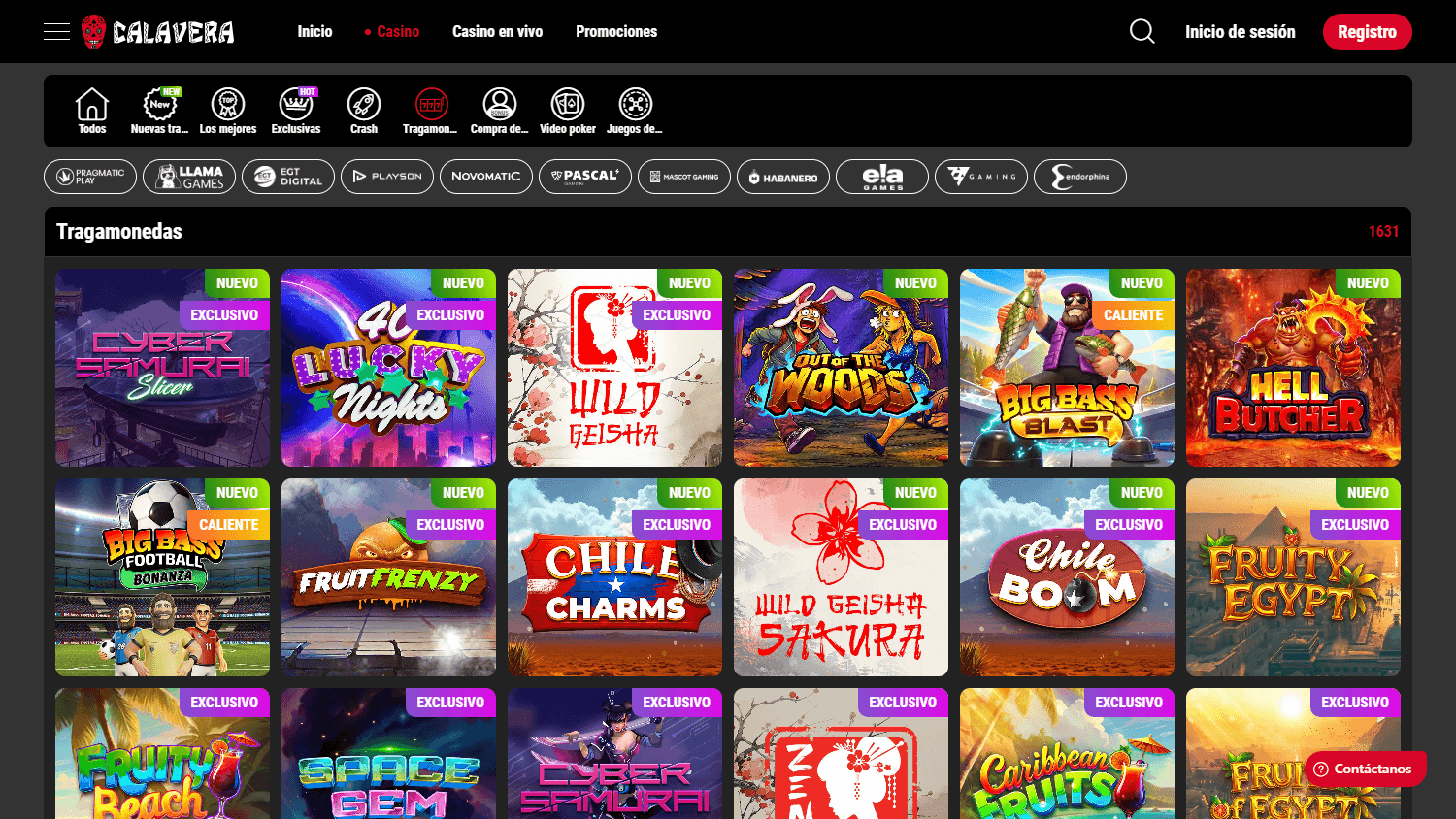
Task: Open Out of the Woods game
Action: point(841,368)
